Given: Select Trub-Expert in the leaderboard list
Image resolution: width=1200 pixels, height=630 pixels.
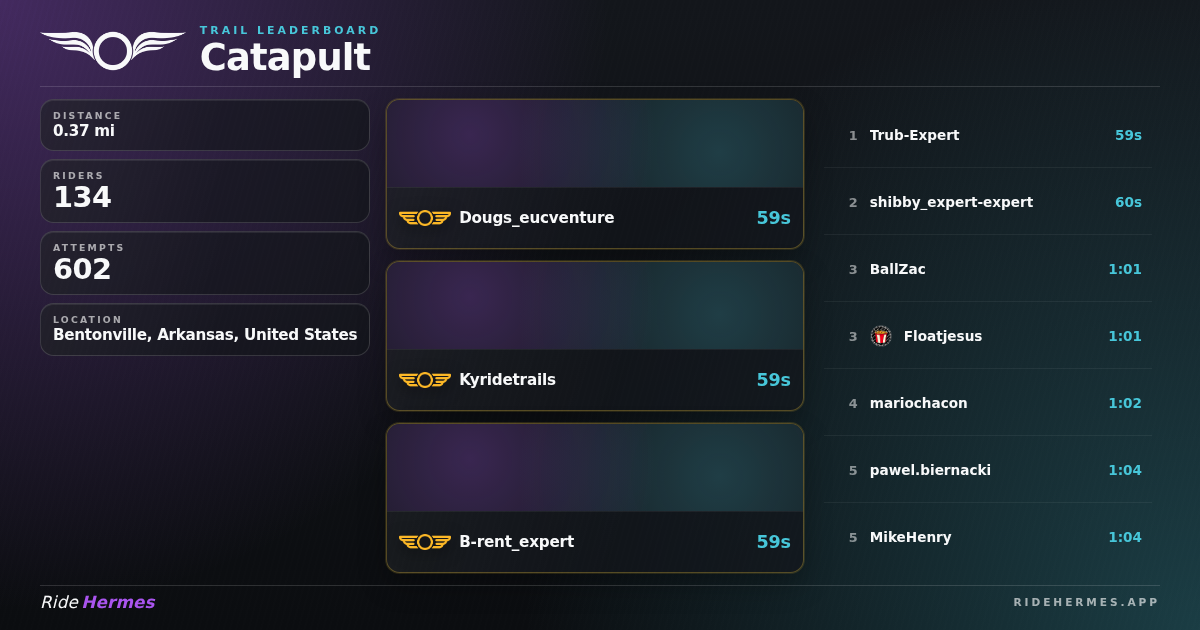Looking at the screenshot, I should (988, 135).
